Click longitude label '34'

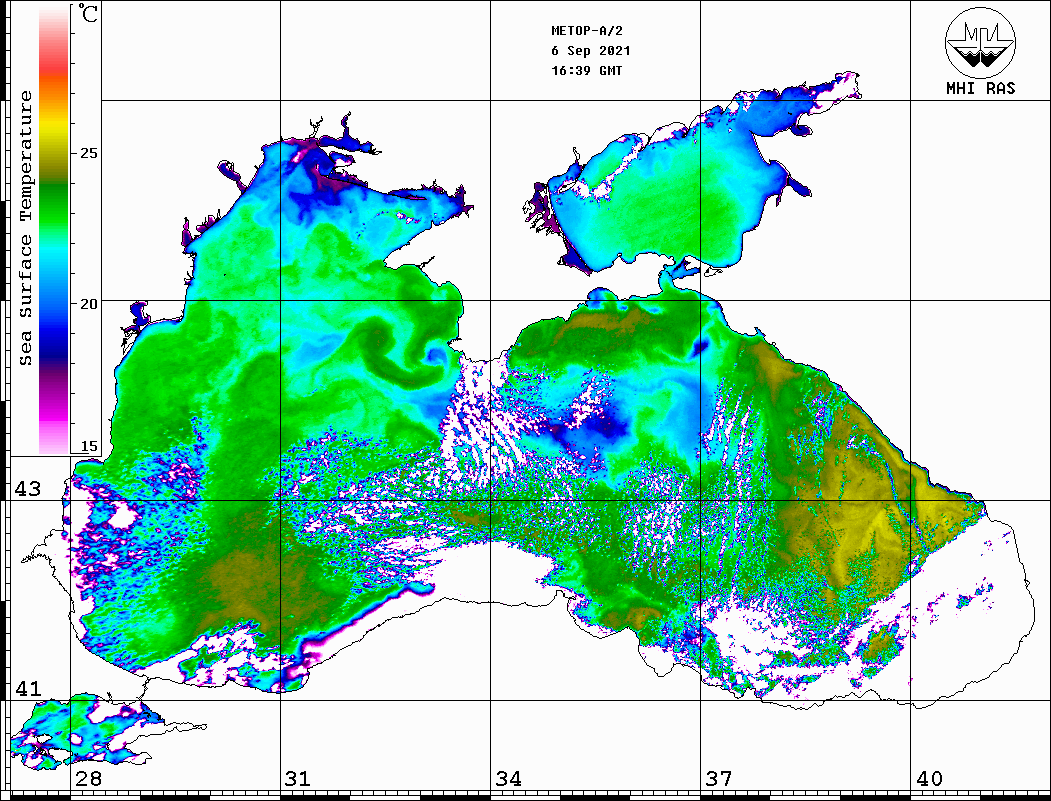[x=508, y=778]
